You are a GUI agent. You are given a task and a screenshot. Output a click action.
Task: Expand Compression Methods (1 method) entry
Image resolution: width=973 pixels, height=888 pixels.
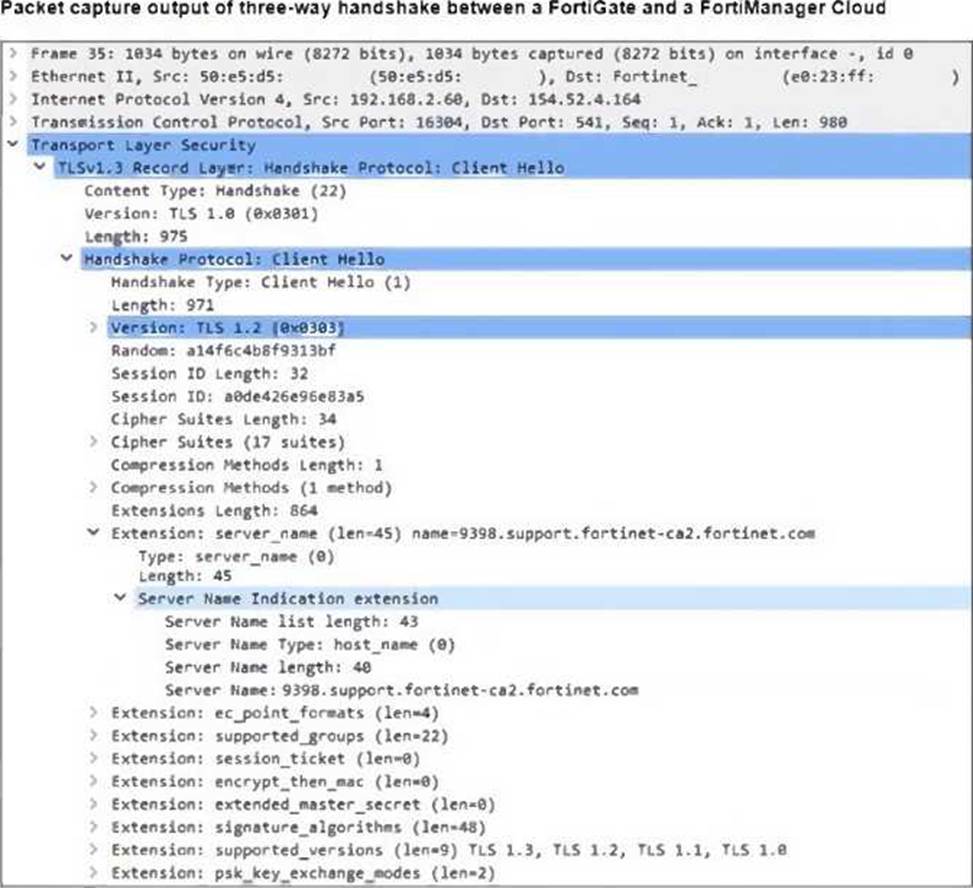point(93,488)
